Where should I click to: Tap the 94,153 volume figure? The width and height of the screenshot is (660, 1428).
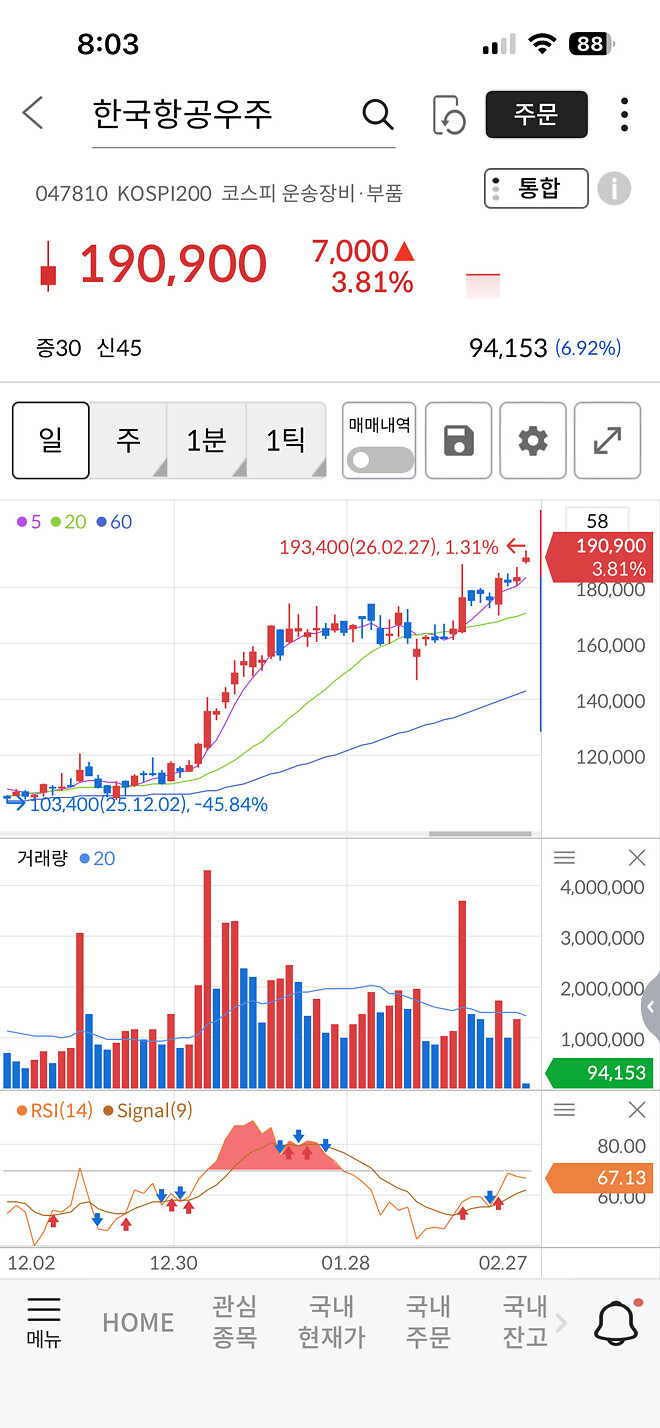(x=508, y=348)
